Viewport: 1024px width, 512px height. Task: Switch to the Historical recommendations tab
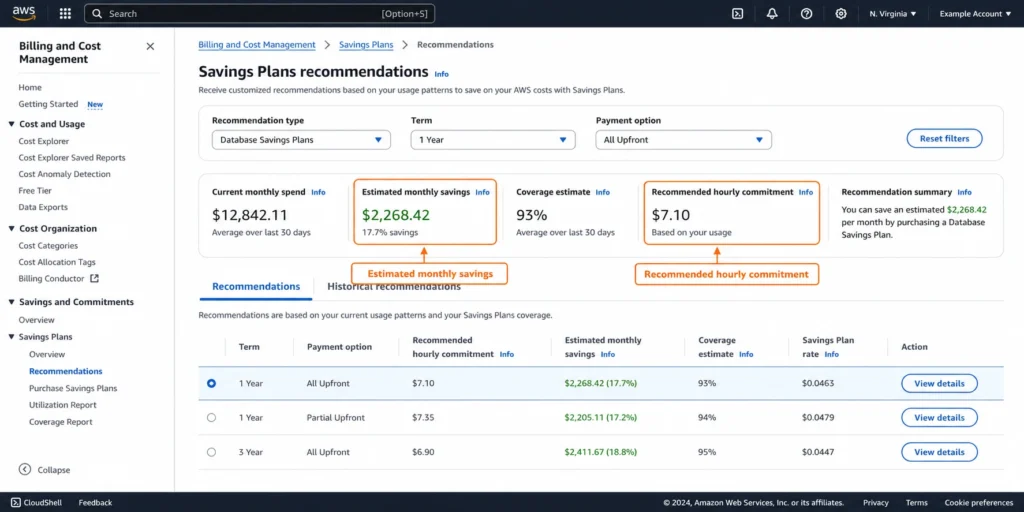(394, 287)
